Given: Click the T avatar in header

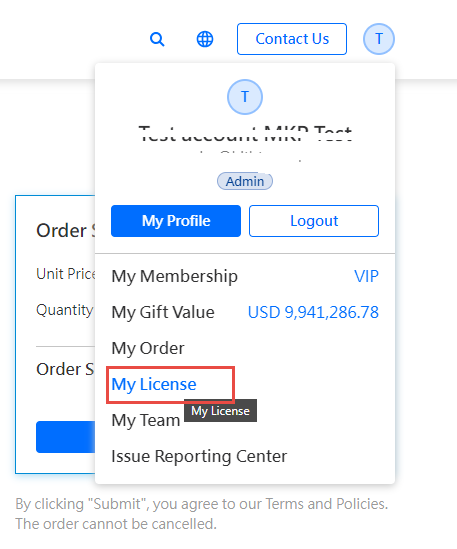Looking at the screenshot, I should 379,39.
